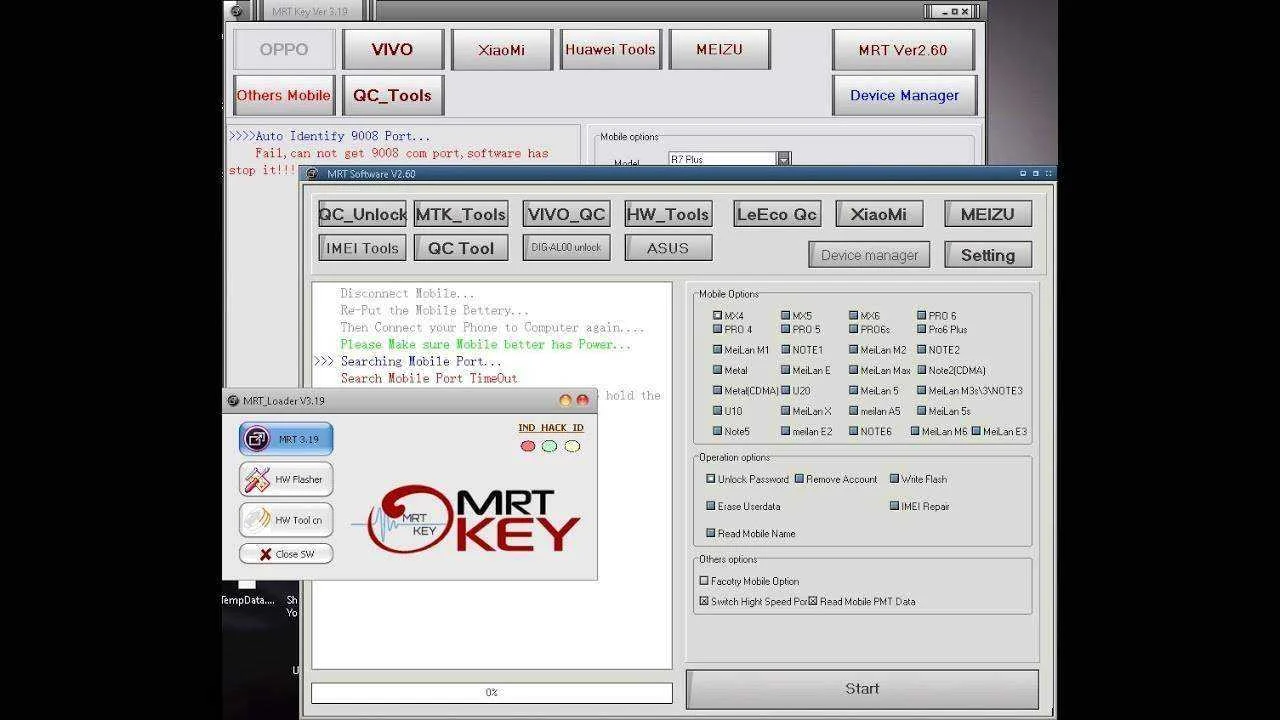Viewport: 1280px width, 720px height.
Task: Click the MRT Key Ver 3.19 title icon
Action: (x=236, y=11)
